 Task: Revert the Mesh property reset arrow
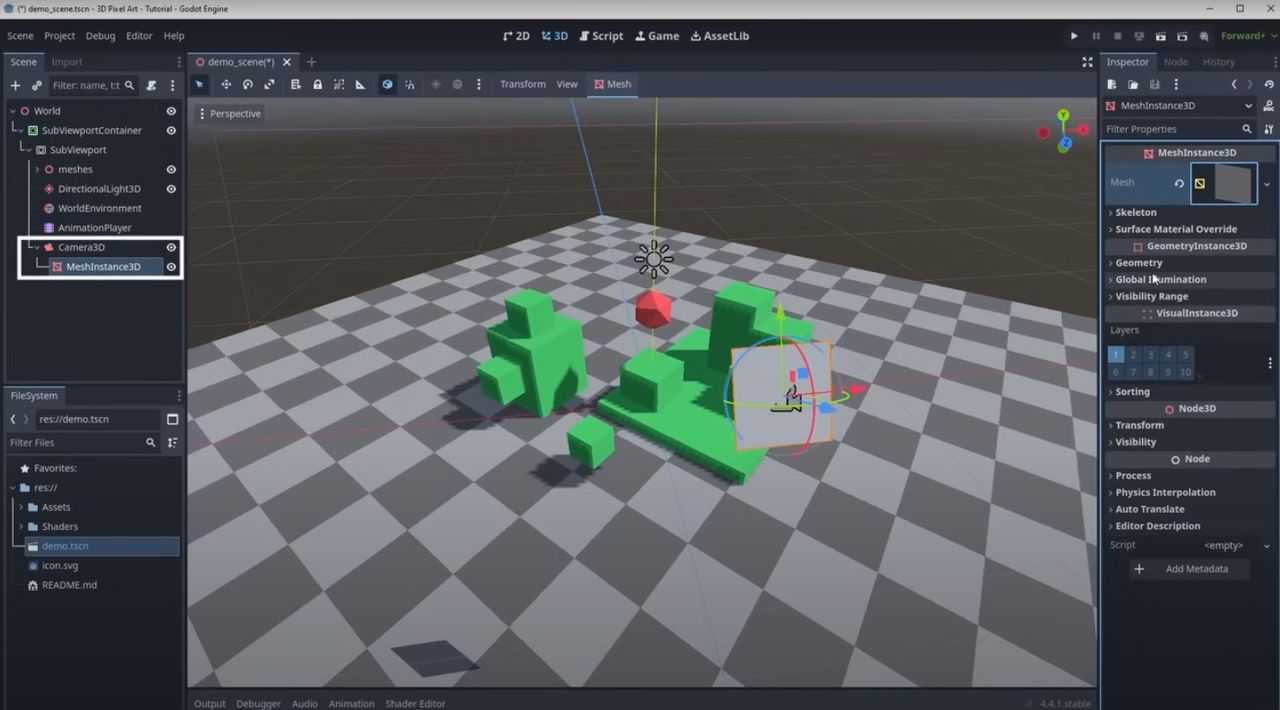pos(1179,183)
